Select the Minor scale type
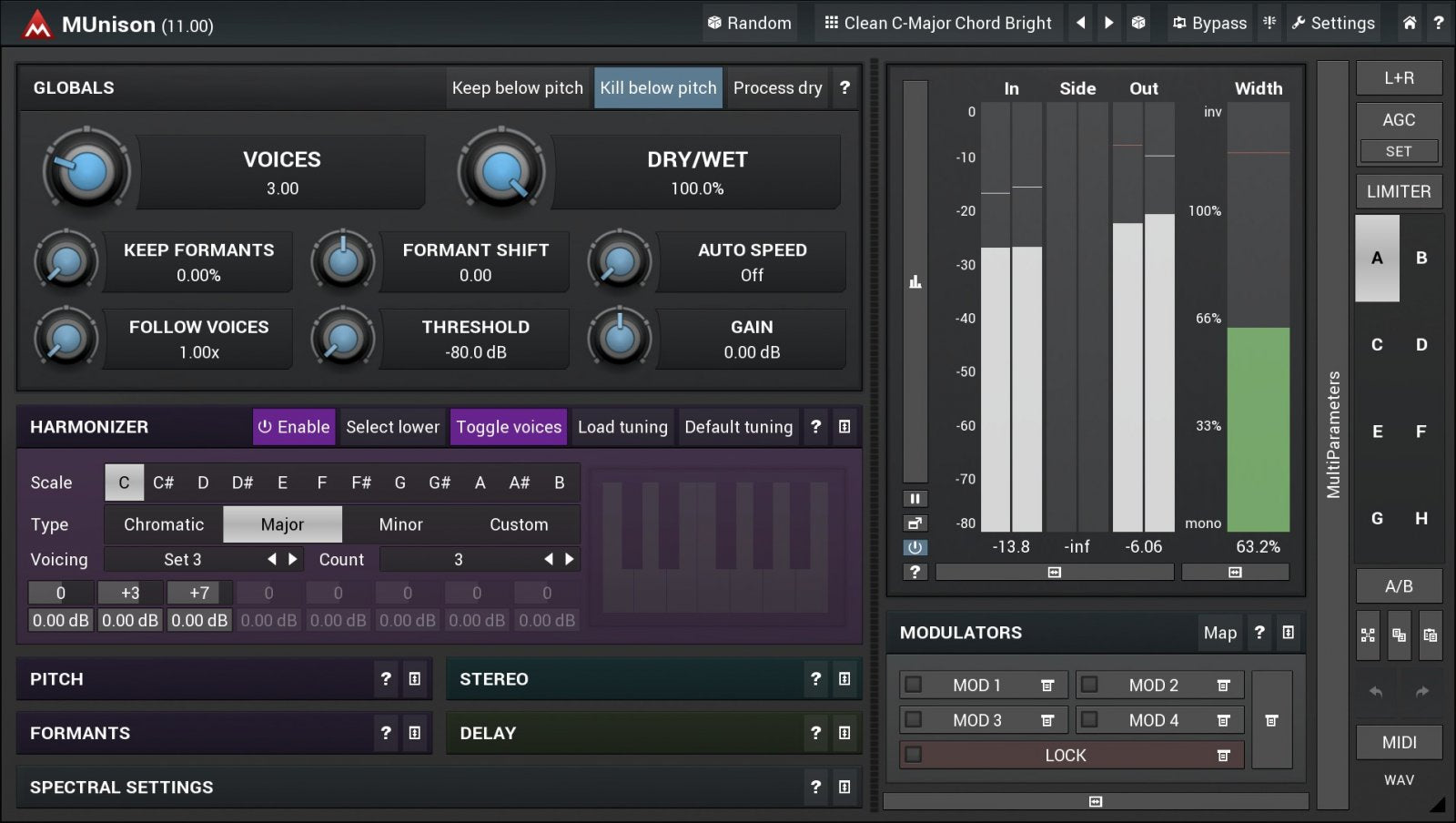The image size is (1456, 823). tap(400, 524)
